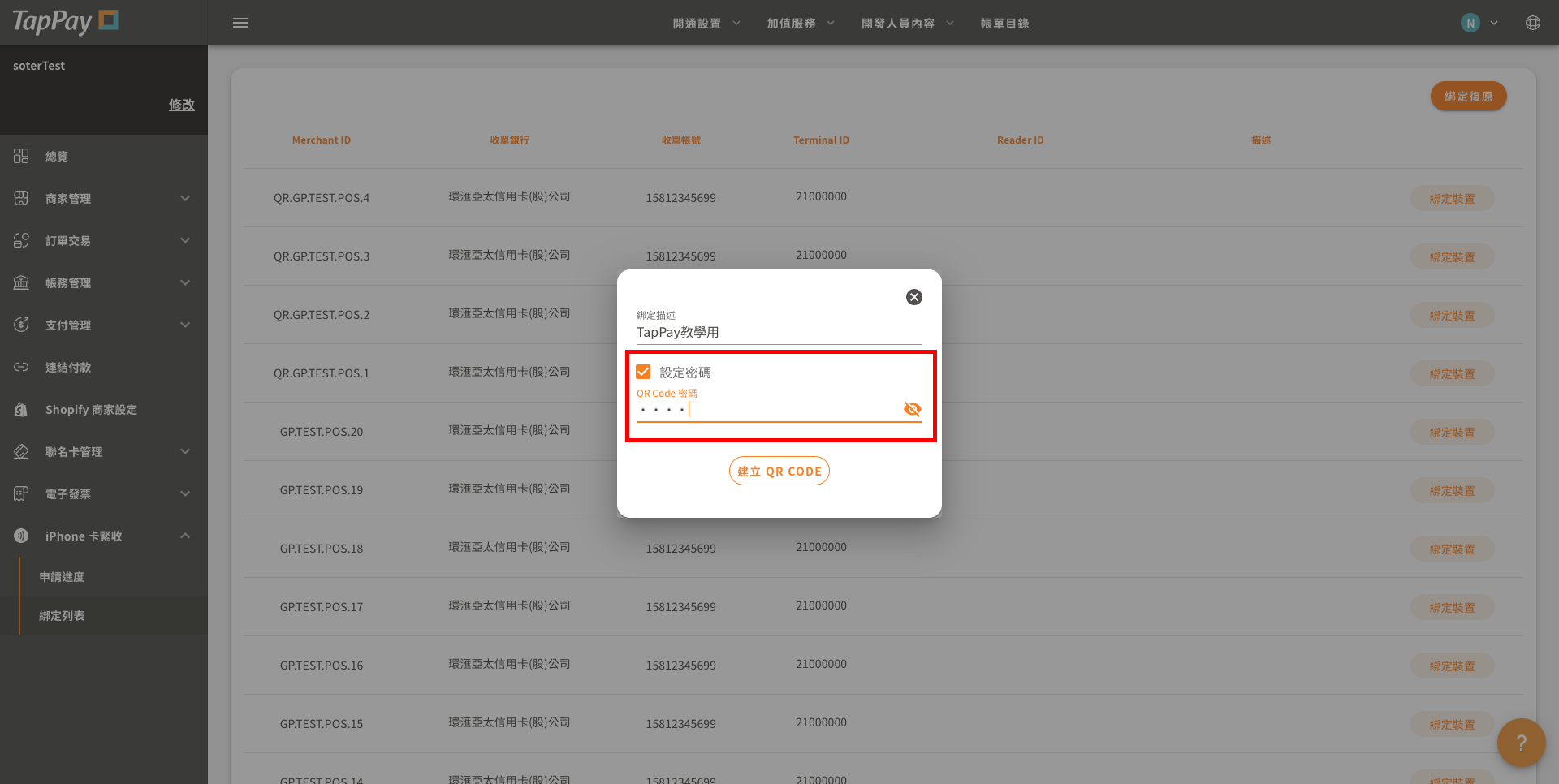Click the TapPay logo
The image size is (1559, 784).
[65, 22]
